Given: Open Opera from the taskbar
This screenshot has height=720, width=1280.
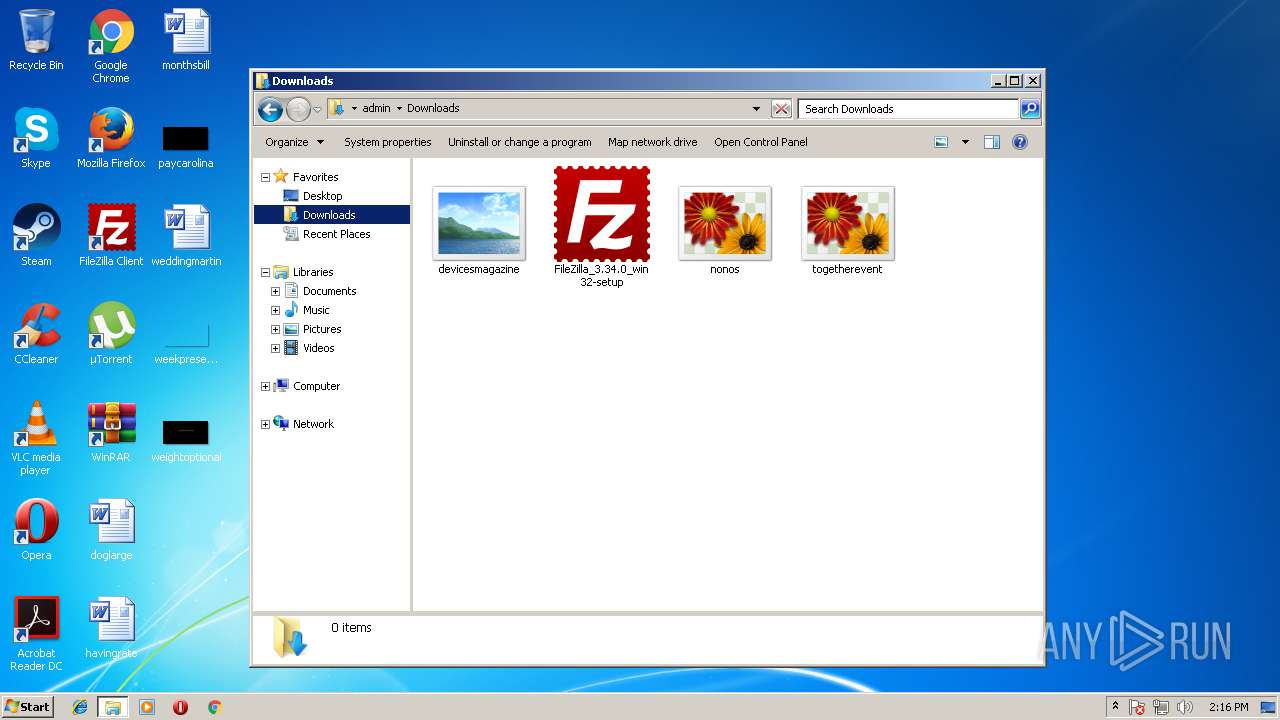Looking at the screenshot, I should click(181, 707).
